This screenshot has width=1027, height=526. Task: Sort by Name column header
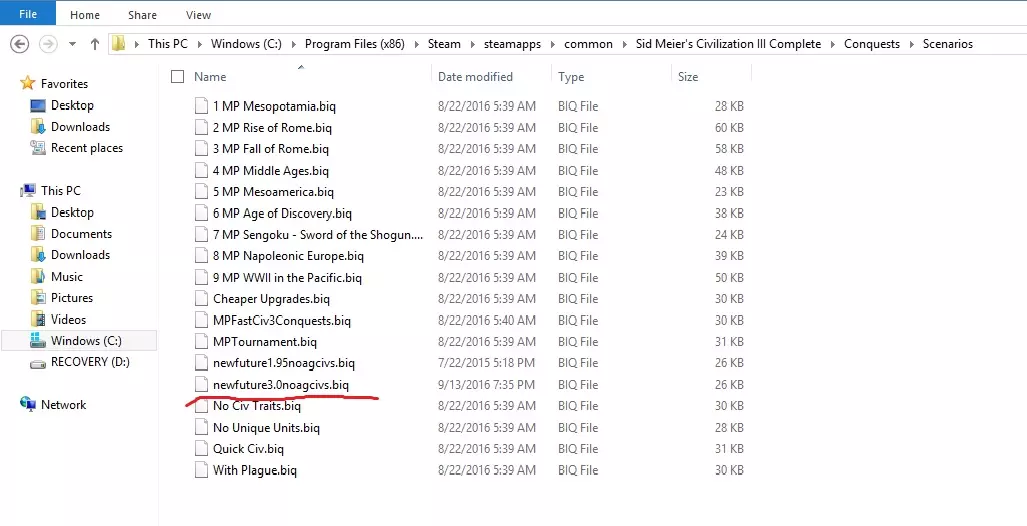click(x=210, y=77)
